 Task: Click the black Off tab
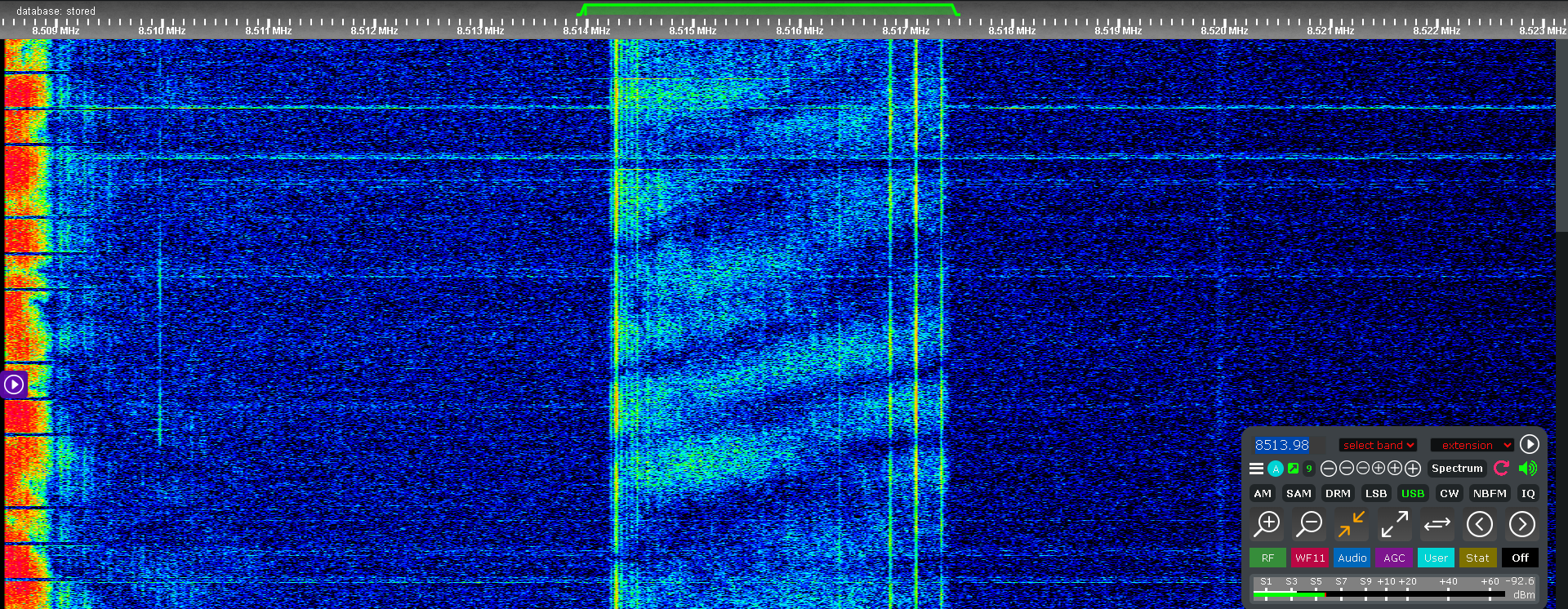[x=1520, y=558]
